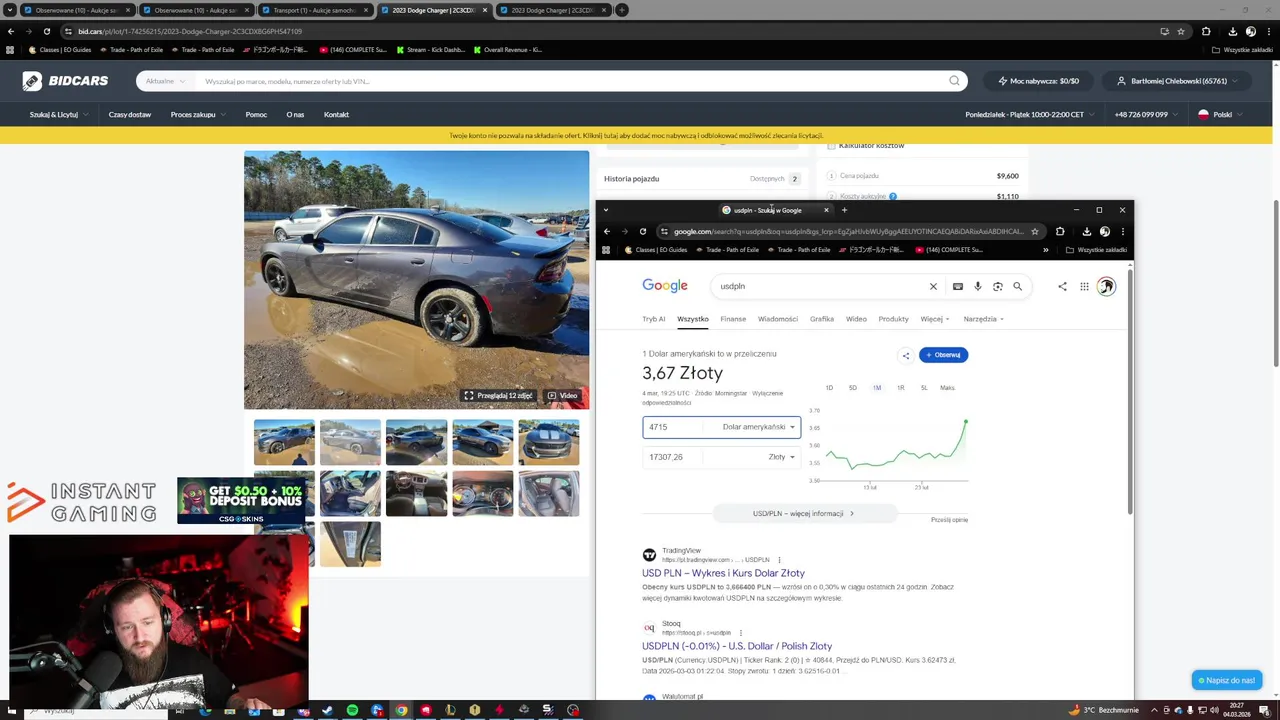This screenshot has width=1280, height=720.
Task: Clear the Google search box with X
Action: (933, 286)
